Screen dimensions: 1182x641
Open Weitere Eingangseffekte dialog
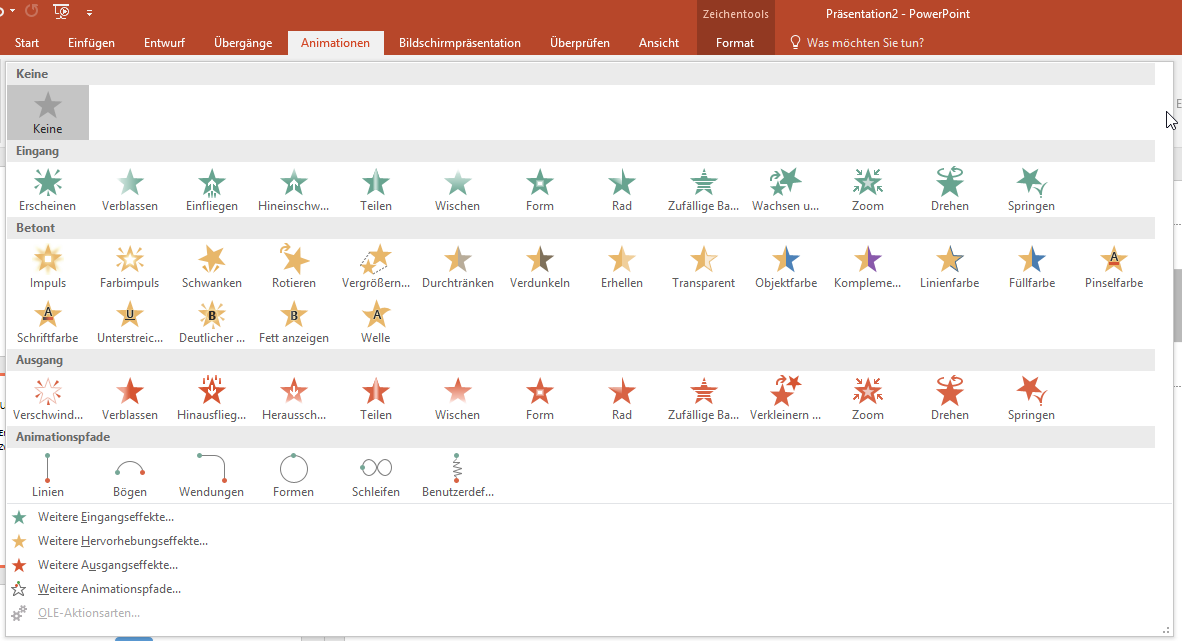(106, 517)
